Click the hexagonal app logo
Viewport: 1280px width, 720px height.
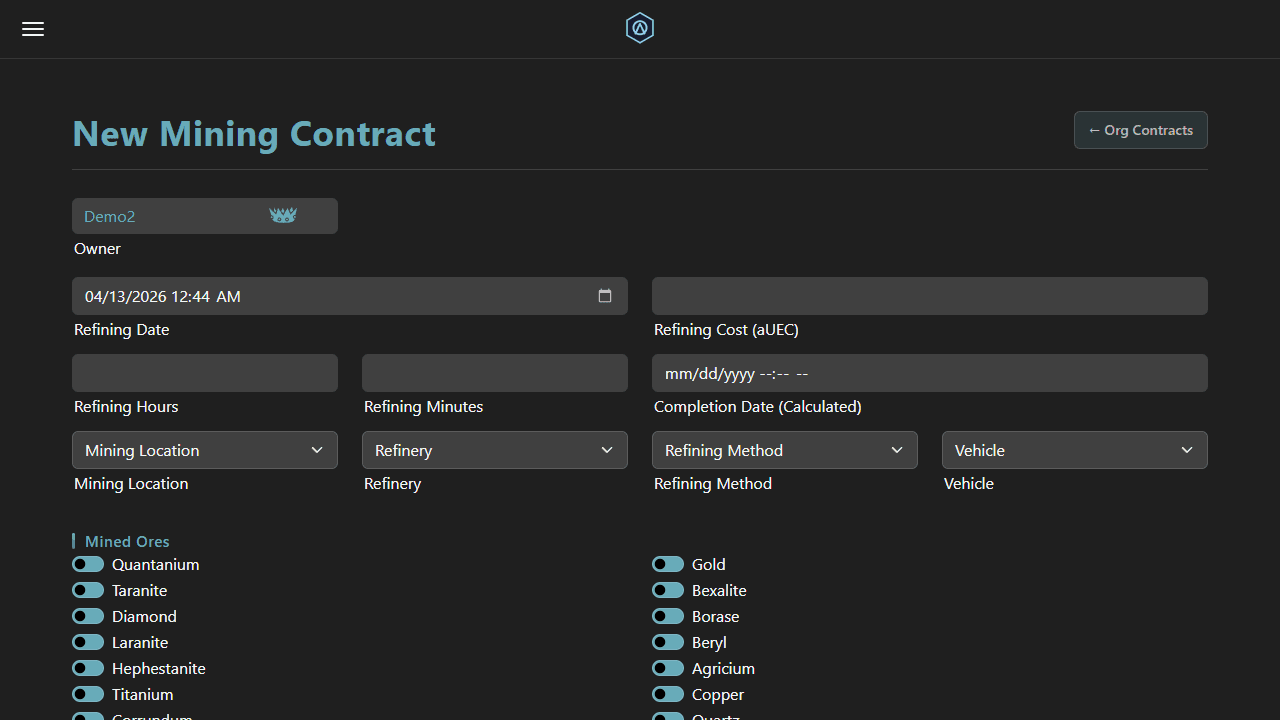[639, 28]
